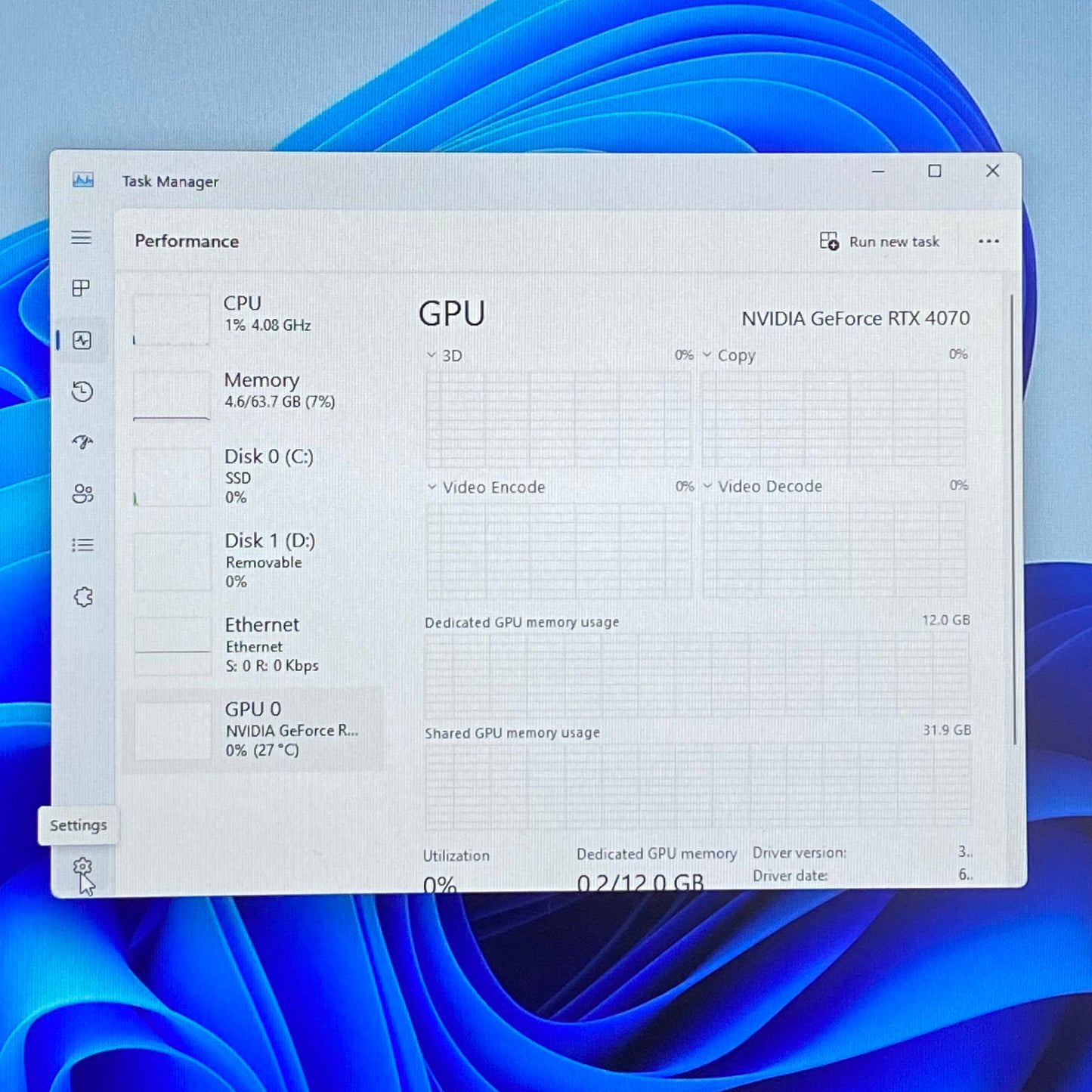
Task: Open Startup apps page icon
Action: [x=82, y=442]
